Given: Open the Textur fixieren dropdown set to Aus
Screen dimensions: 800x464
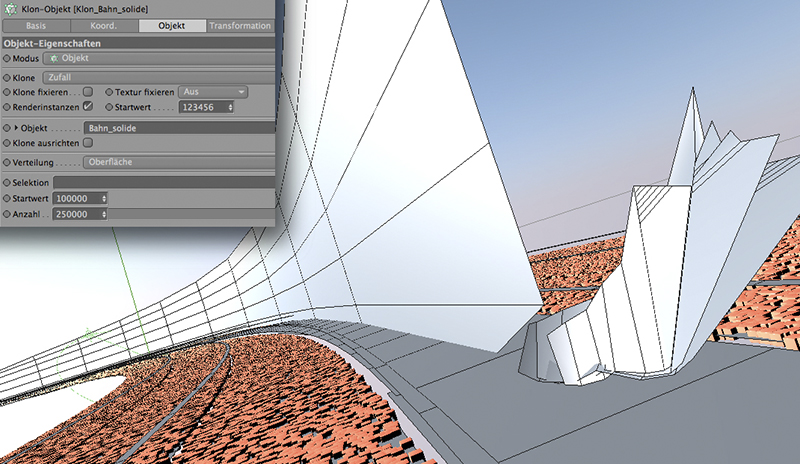Looking at the screenshot, I should pyautogui.click(x=213, y=92).
